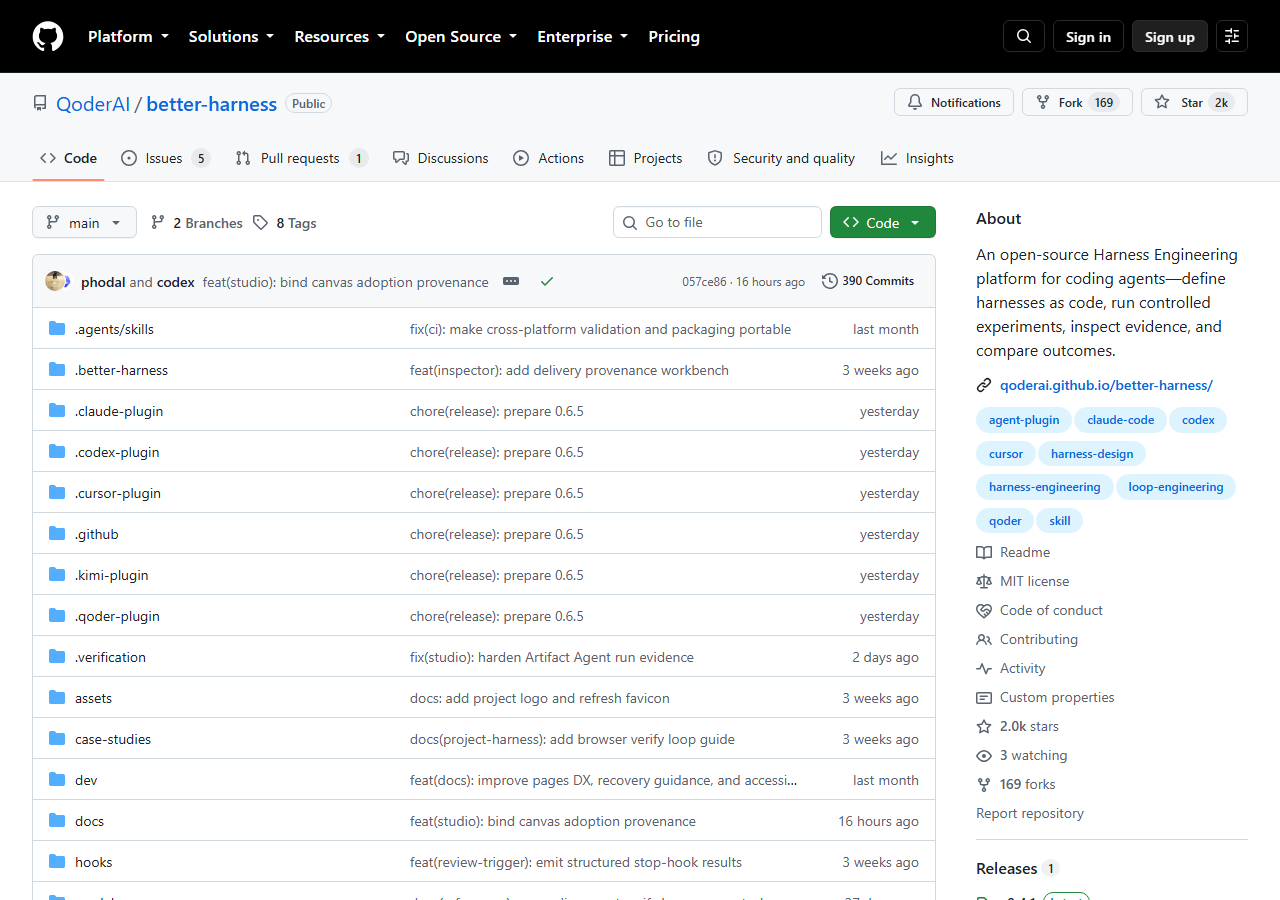Click the folder icon beside .cursor-plugin
This screenshot has width=1280, height=900.
tap(57, 493)
